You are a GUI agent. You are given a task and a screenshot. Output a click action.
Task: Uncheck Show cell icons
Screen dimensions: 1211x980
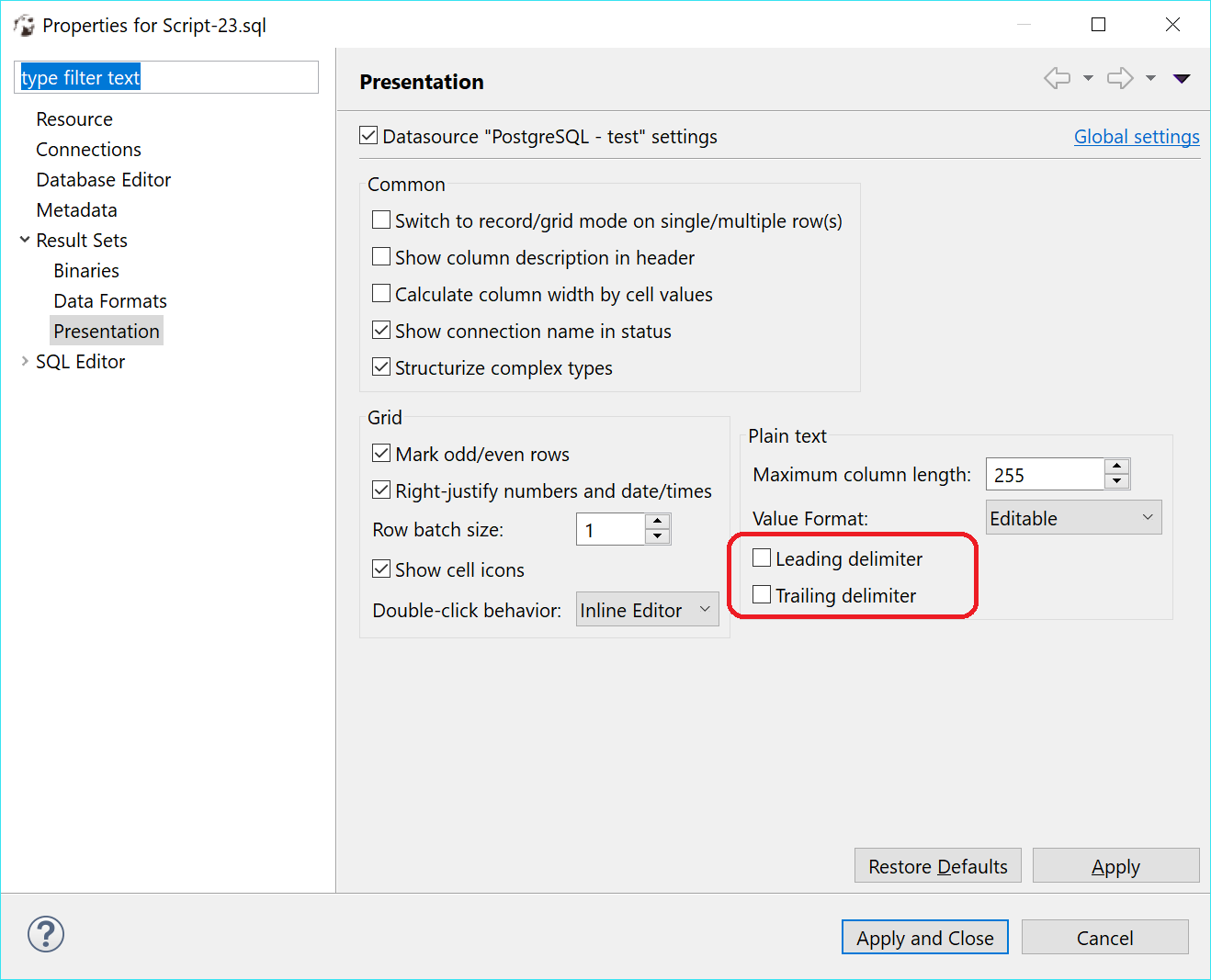[380, 568]
